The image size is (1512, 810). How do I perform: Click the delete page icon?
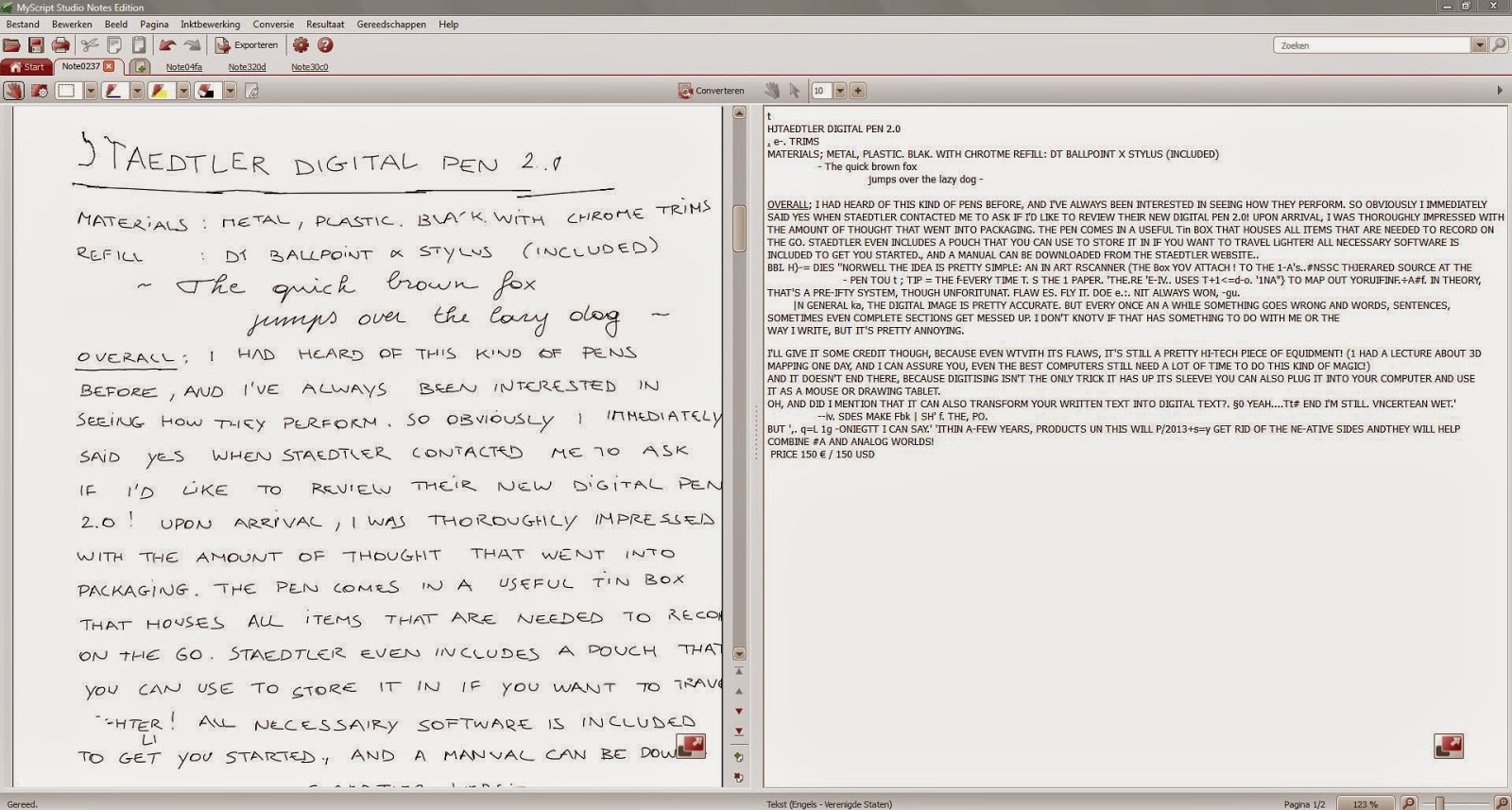(739, 778)
